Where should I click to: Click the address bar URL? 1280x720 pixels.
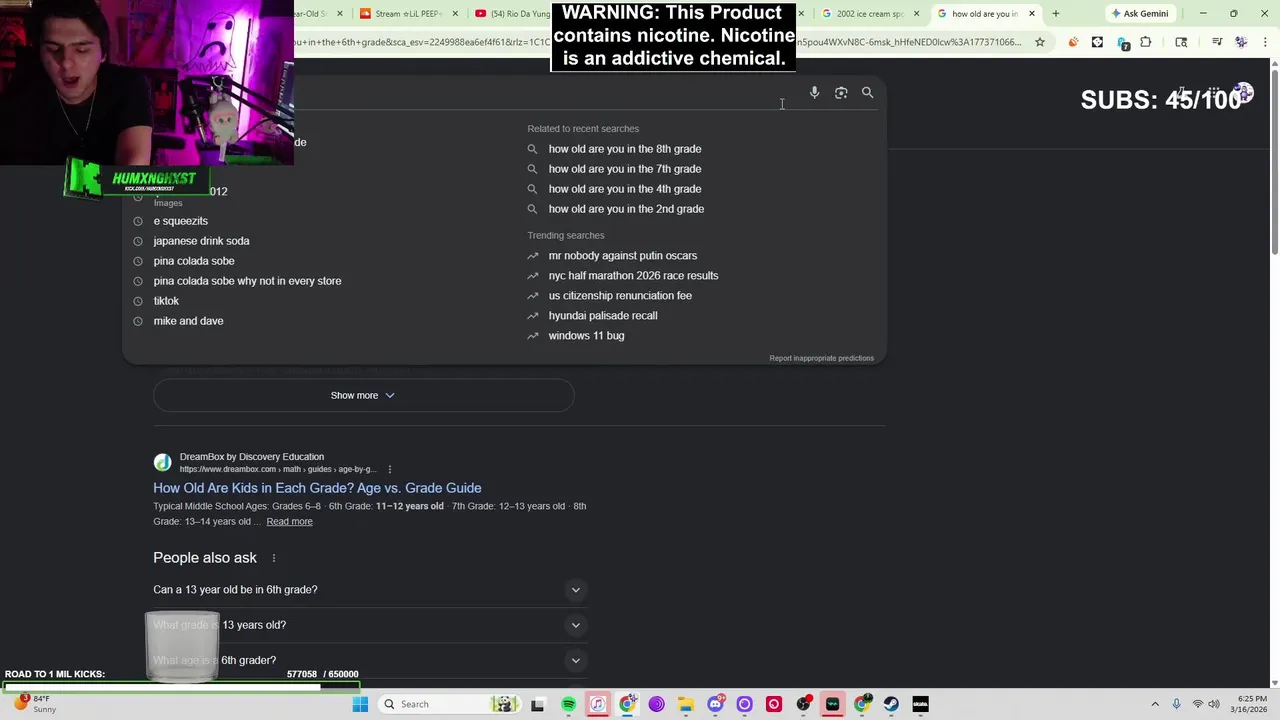coord(660,42)
